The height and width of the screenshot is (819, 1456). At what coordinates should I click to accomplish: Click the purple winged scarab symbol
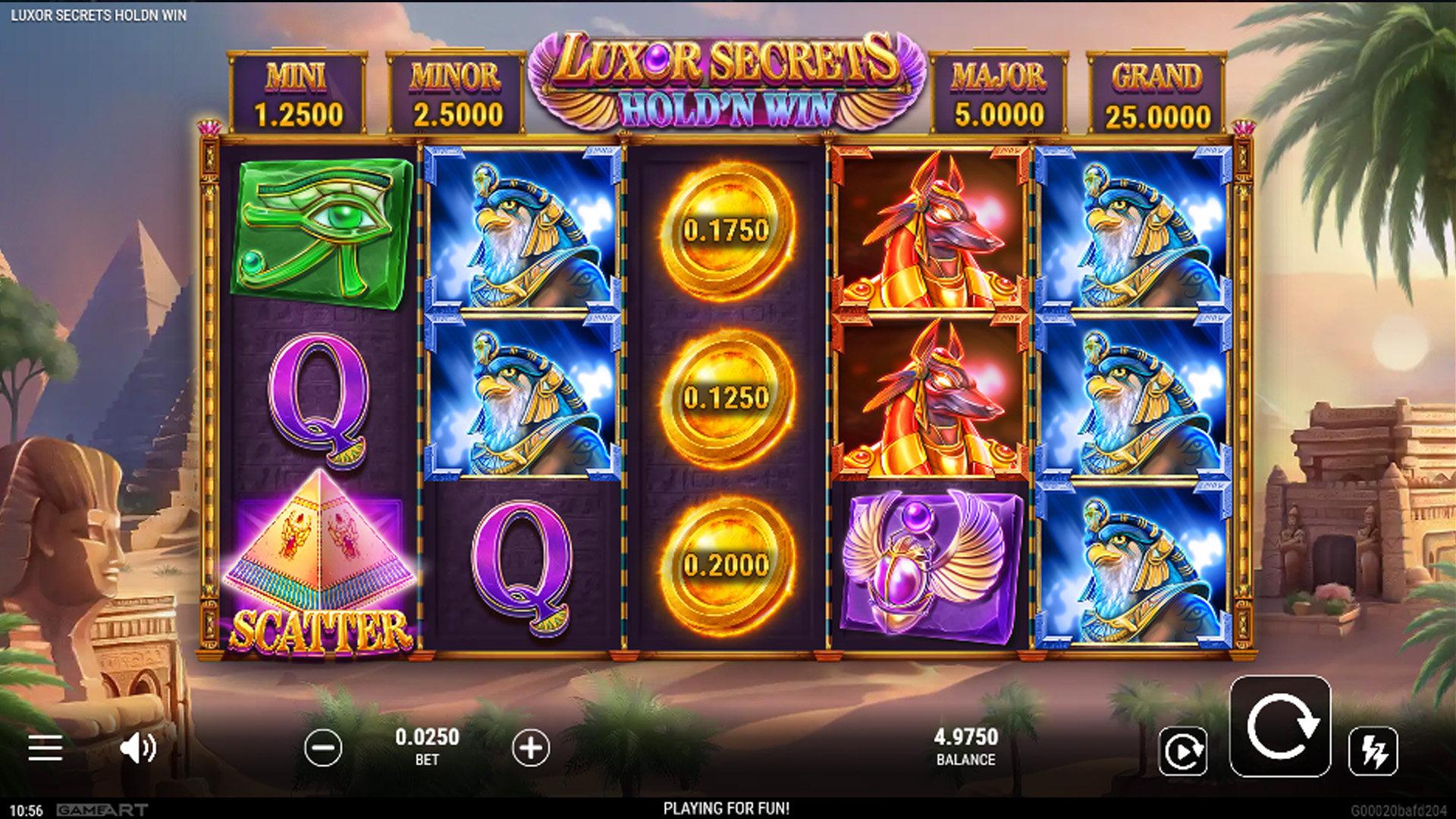click(x=931, y=565)
